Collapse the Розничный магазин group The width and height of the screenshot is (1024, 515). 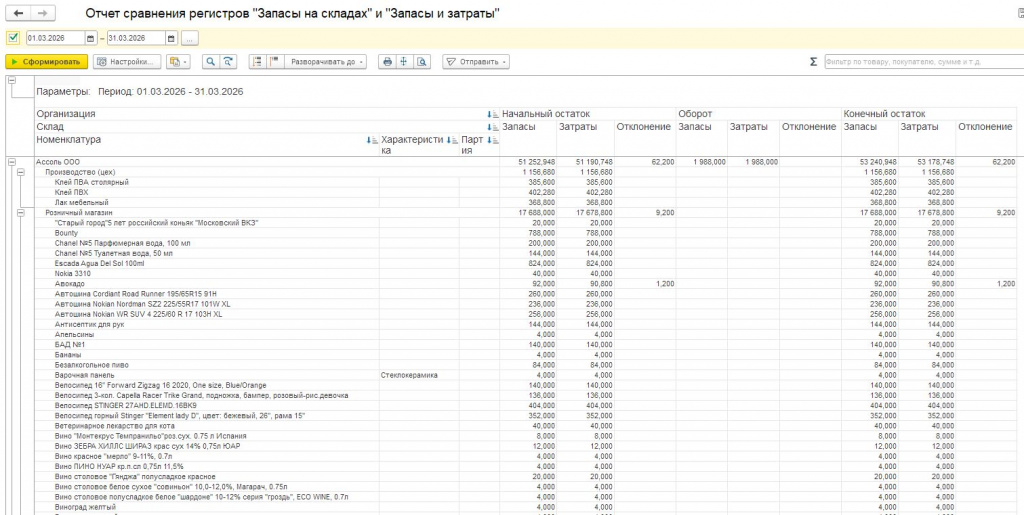point(20,213)
